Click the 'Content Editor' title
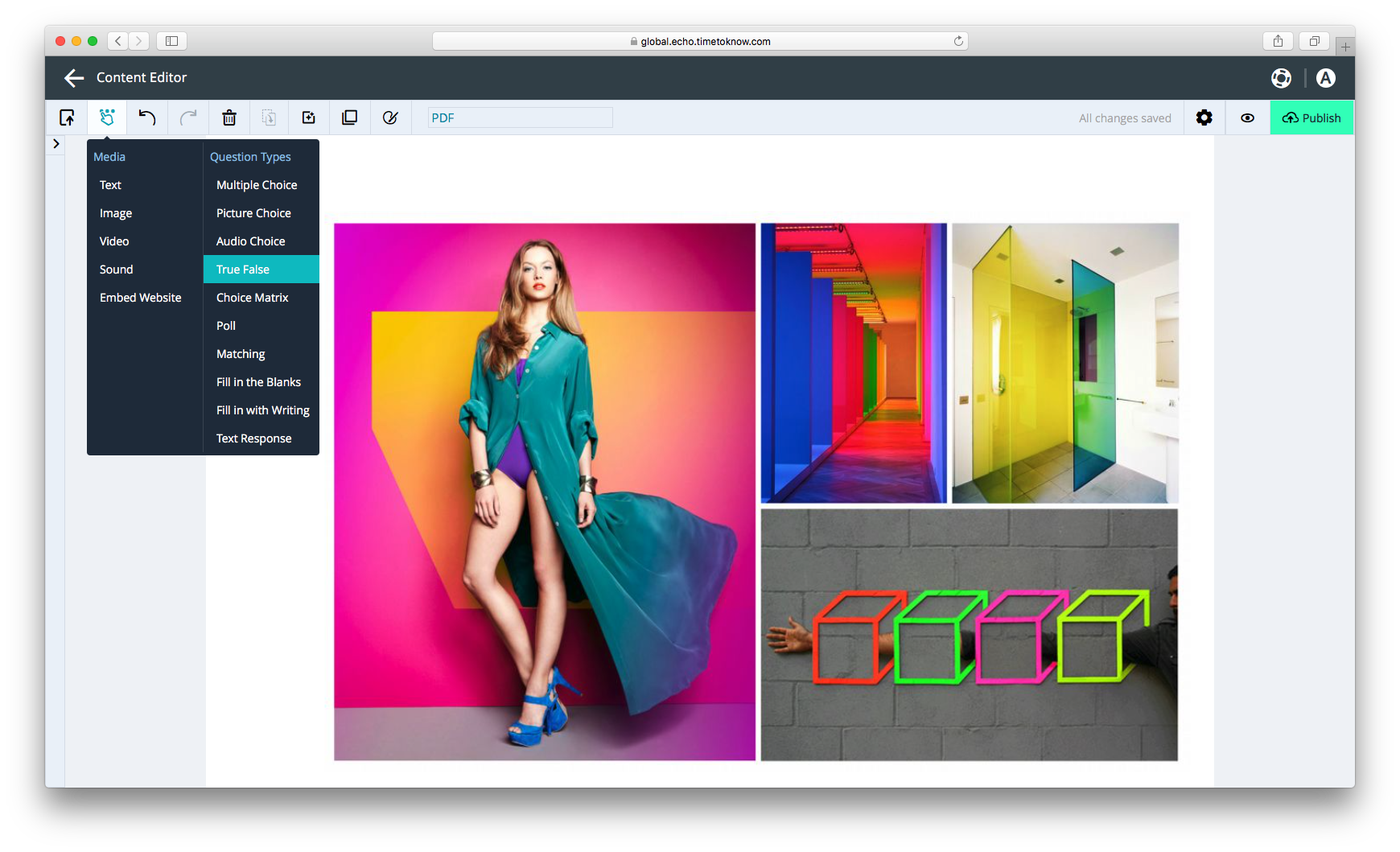The height and width of the screenshot is (852, 1400). click(x=142, y=78)
